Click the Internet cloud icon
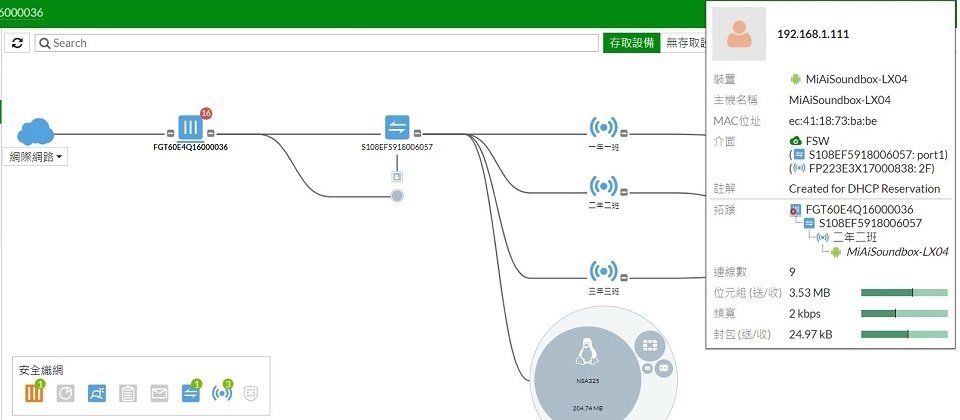 click(x=36, y=130)
